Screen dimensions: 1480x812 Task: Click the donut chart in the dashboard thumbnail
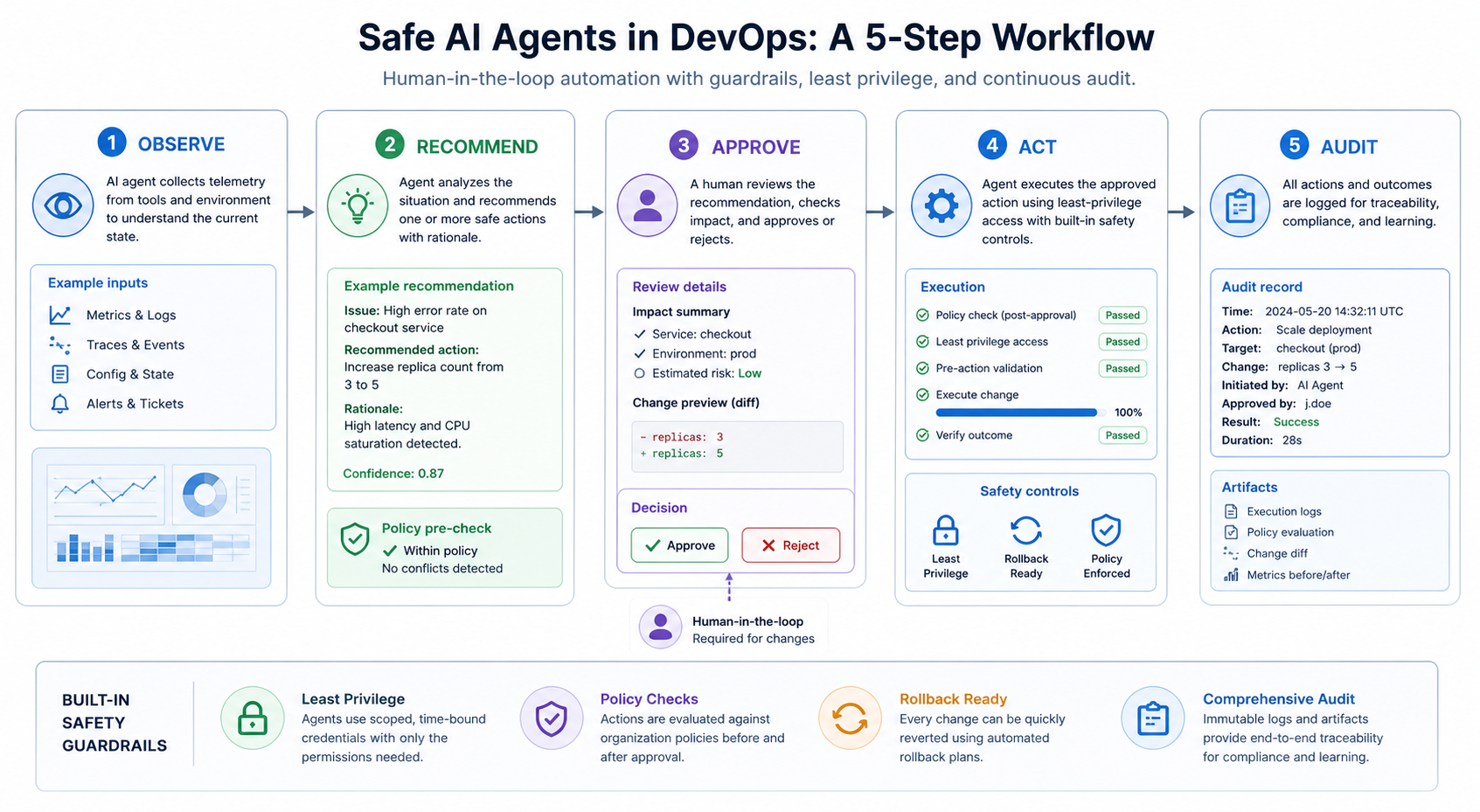pyautogui.click(x=205, y=494)
